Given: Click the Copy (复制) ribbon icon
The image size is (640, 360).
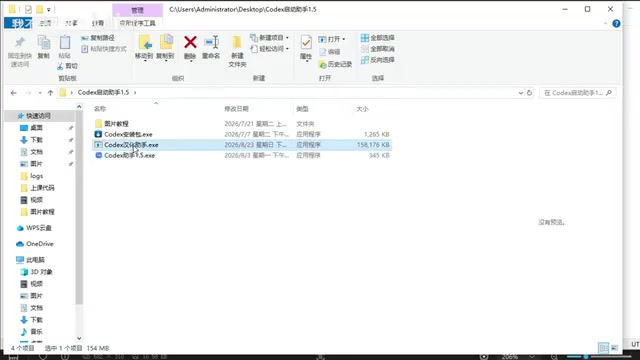Looking at the screenshot, I should (44, 43).
